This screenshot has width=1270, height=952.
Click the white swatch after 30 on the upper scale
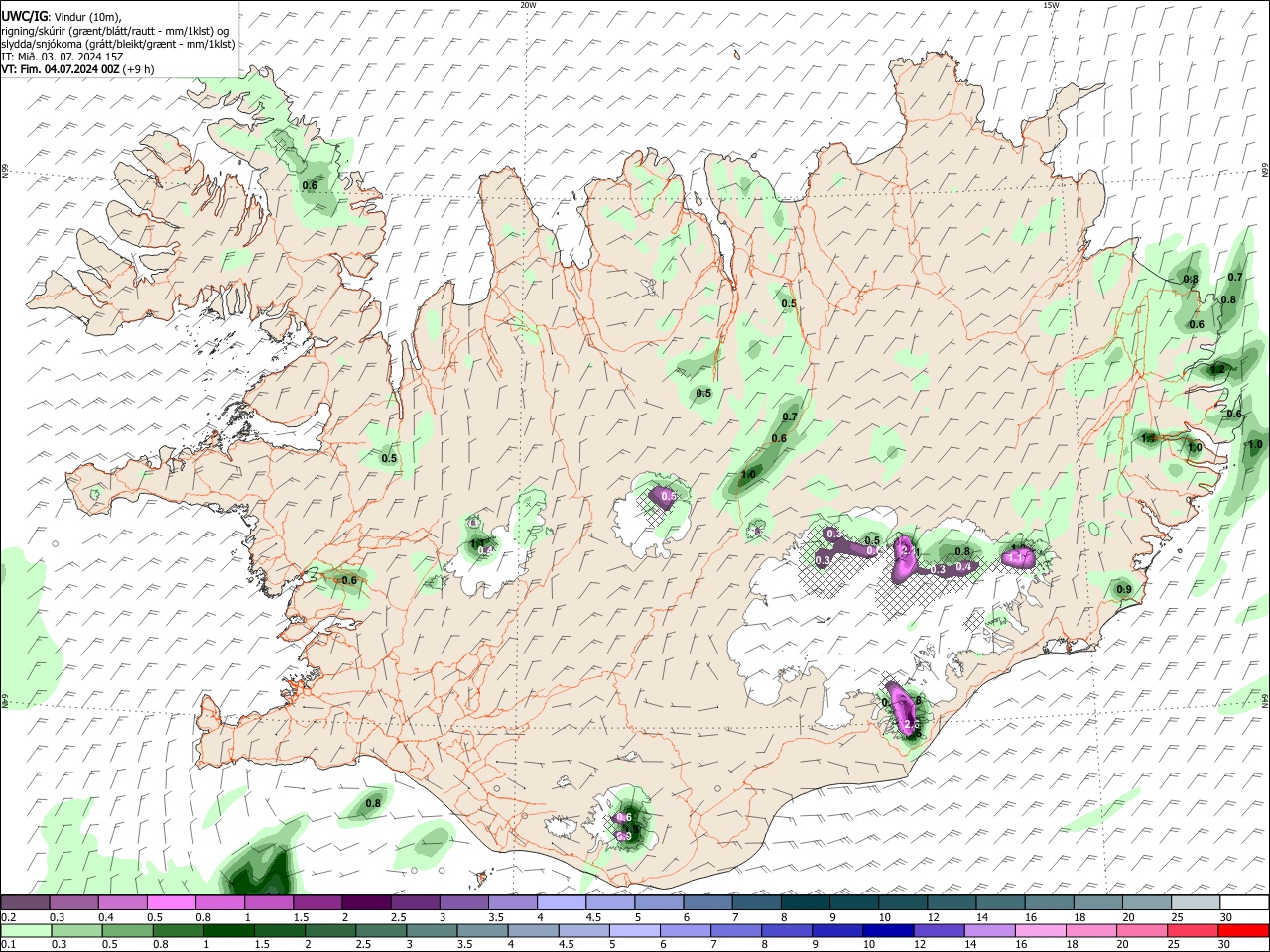(x=1245, y=902)
